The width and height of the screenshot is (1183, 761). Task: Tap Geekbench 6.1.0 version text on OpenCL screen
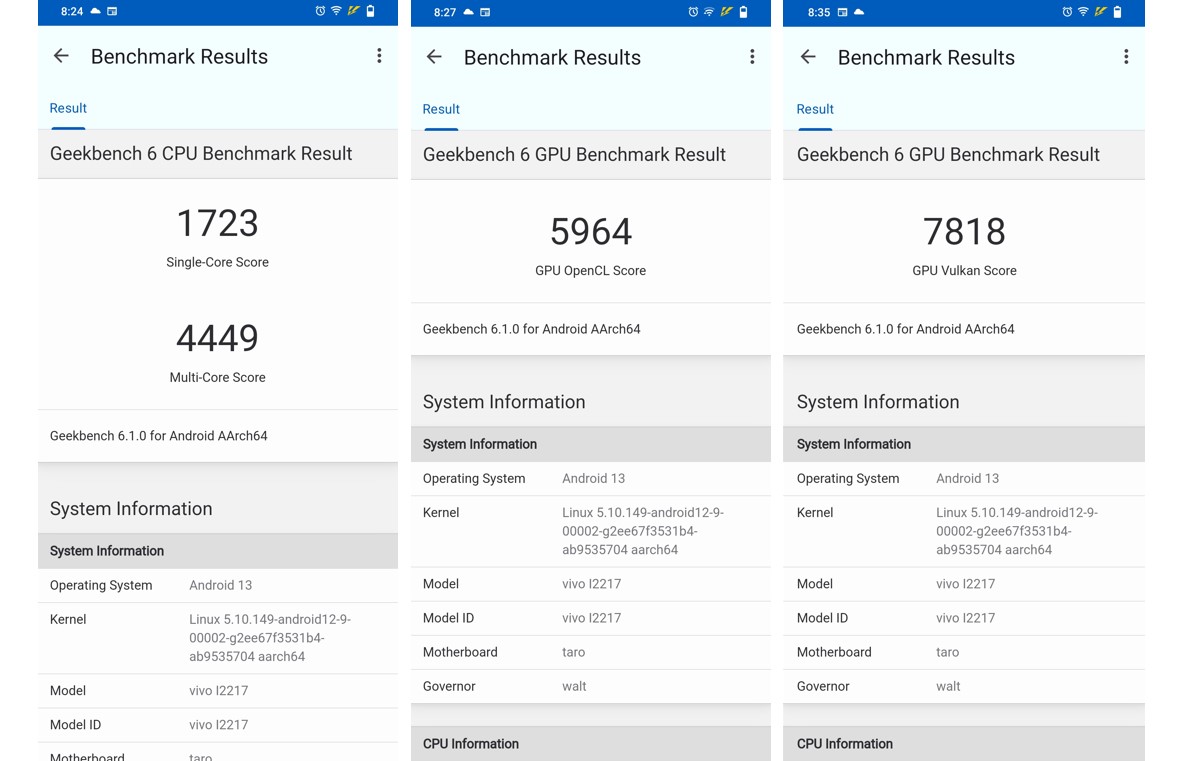click(531, 329)
